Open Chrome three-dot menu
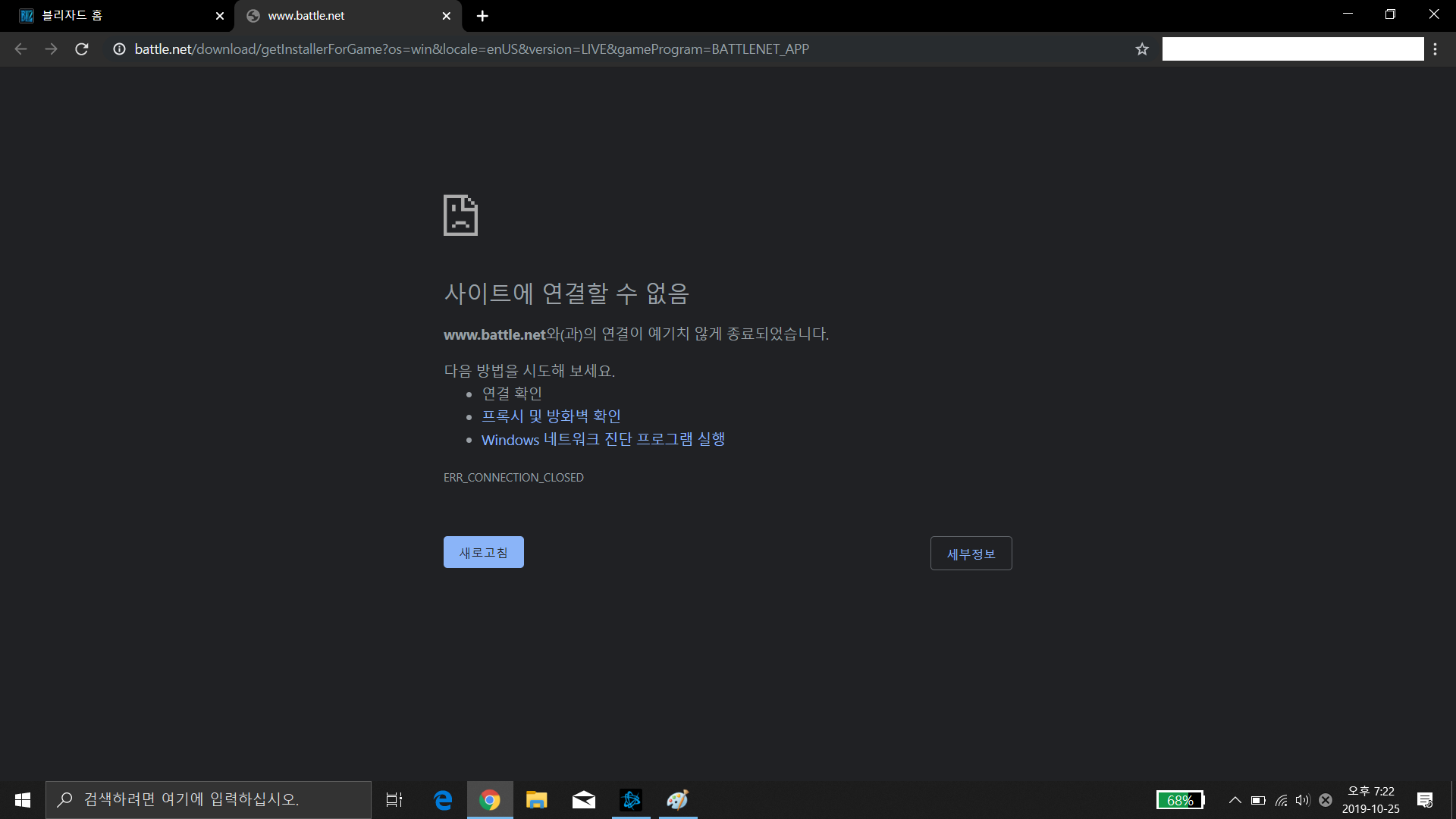This screenshot has width=1456, height=819. point(1435,49)
